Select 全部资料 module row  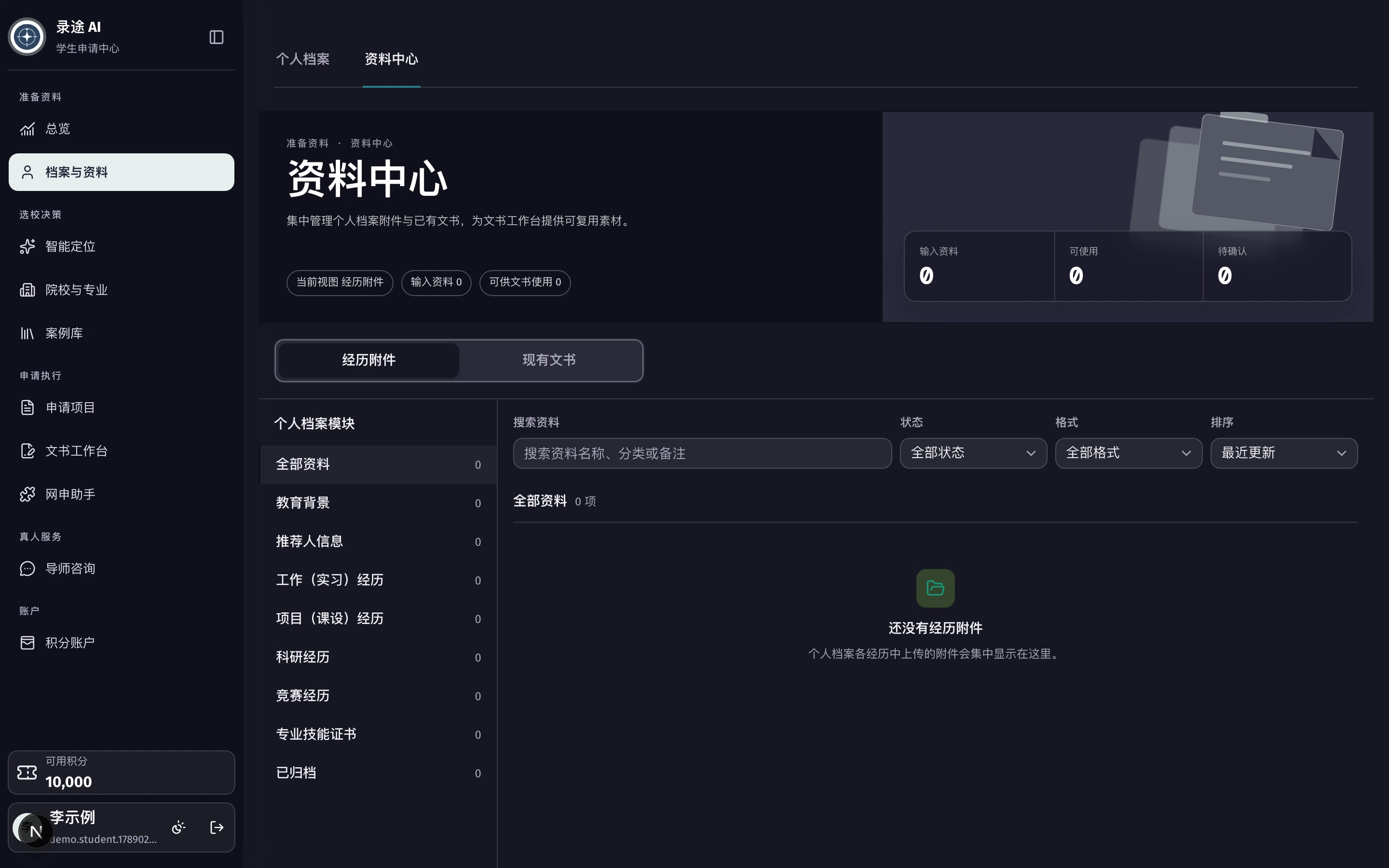point(378,464)
